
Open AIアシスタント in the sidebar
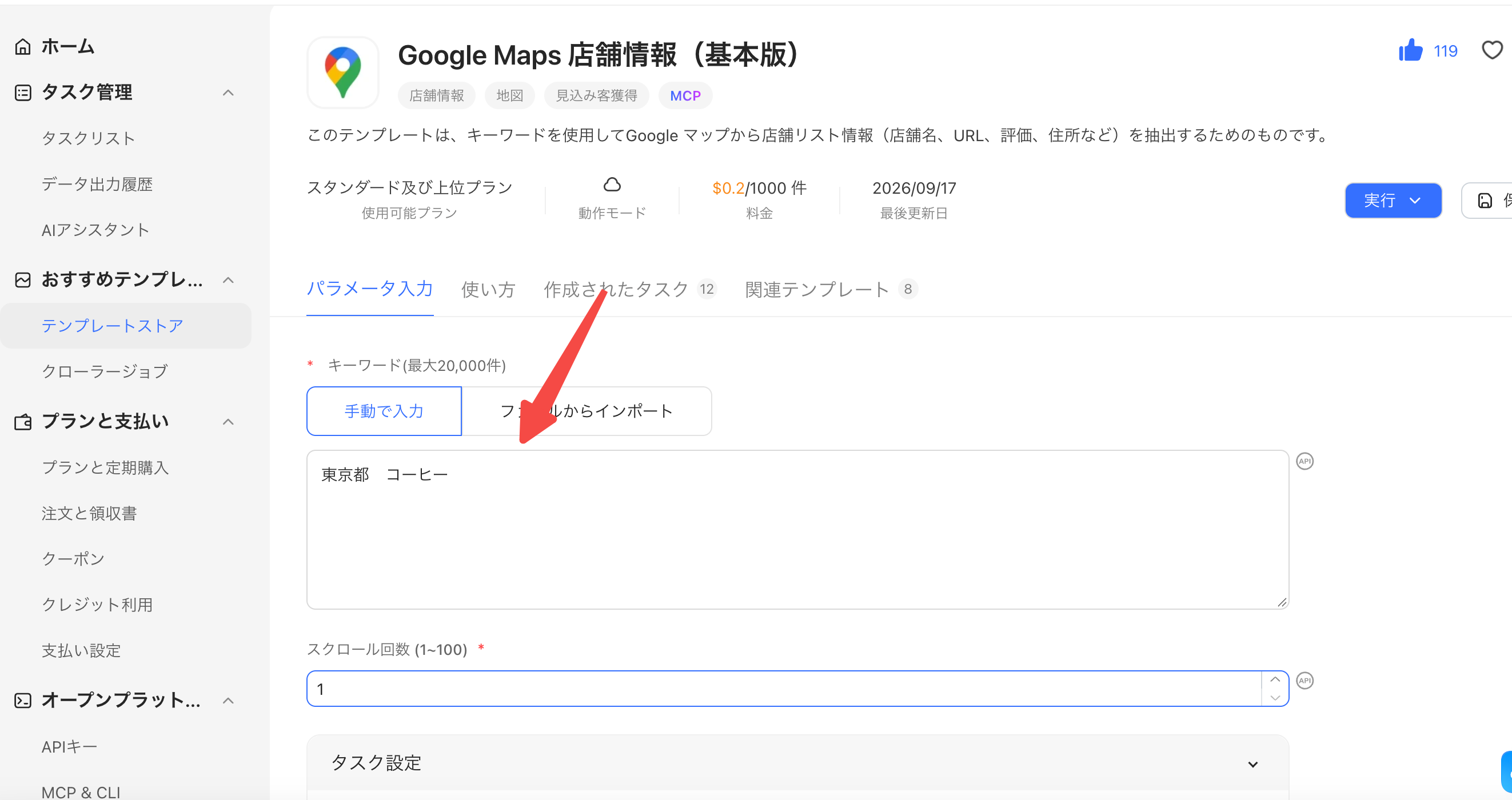(x=95, y=230)
